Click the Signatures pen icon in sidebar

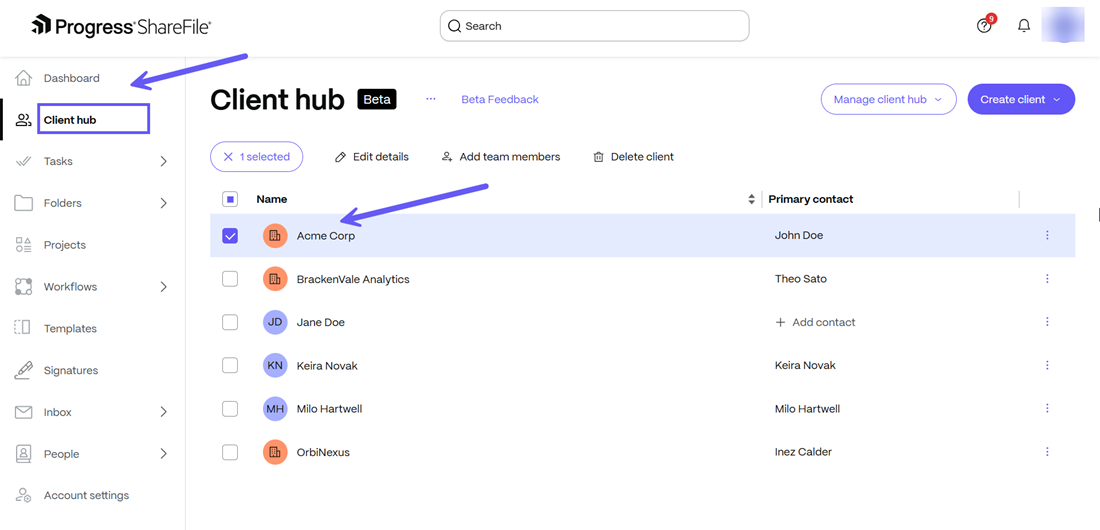(23, 370)
